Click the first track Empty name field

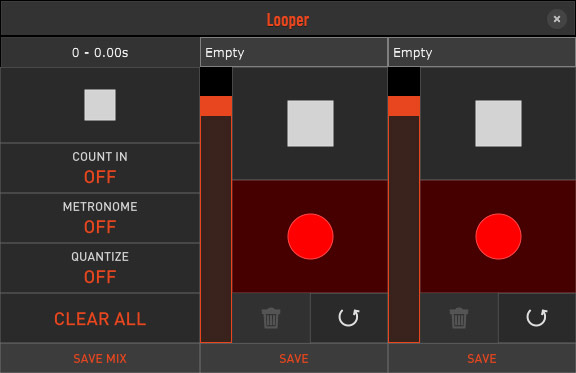point(294,52)
